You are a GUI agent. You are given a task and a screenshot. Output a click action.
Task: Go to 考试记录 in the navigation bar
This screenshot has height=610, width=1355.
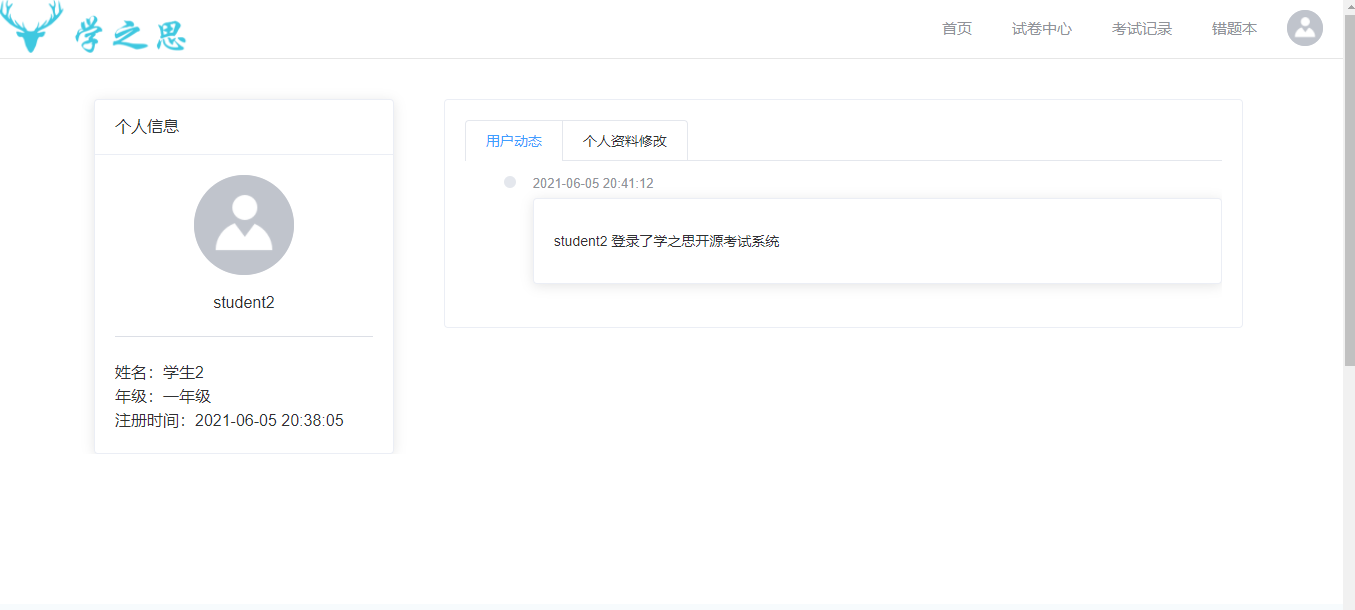pos(1141,28)
